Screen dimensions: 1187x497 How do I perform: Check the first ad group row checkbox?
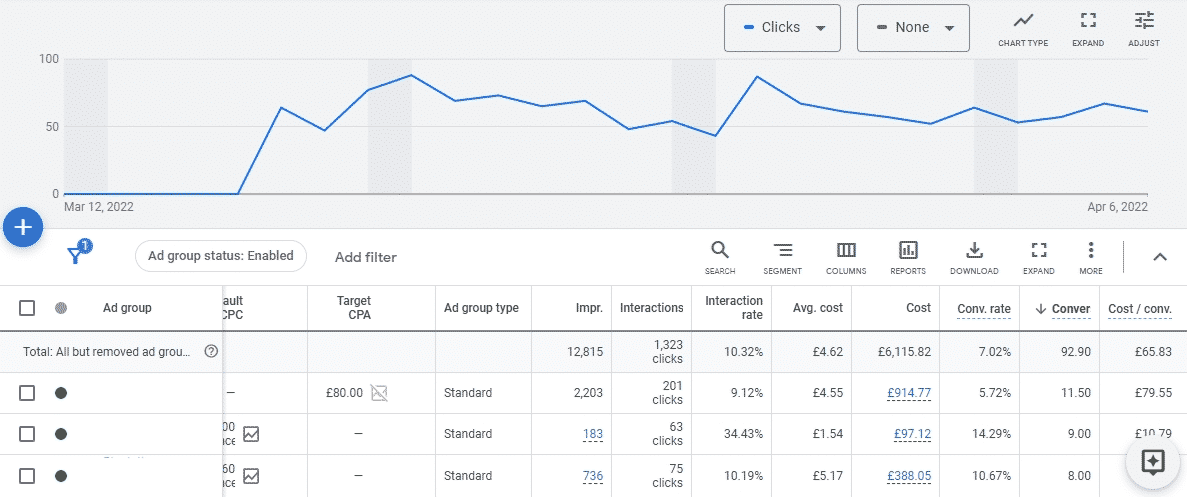(27, 393)
